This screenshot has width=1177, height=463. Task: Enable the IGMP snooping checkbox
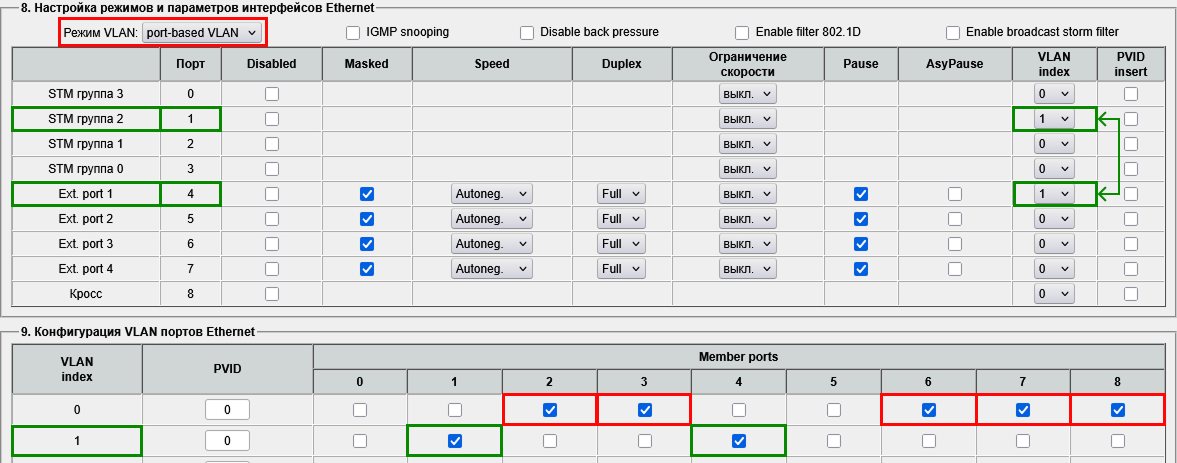click(353, 32)
